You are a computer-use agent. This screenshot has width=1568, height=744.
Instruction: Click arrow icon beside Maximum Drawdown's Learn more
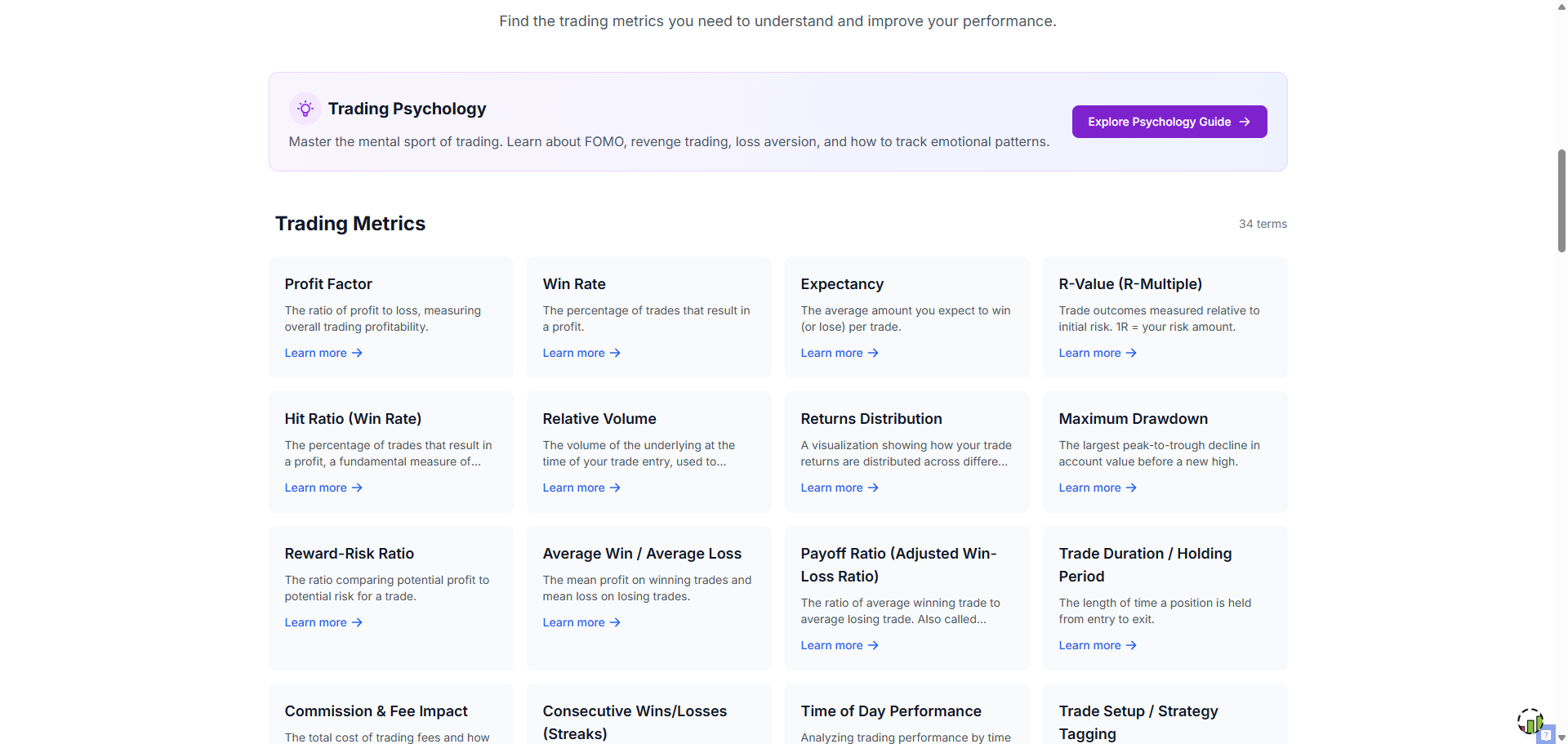[1131, 488]
